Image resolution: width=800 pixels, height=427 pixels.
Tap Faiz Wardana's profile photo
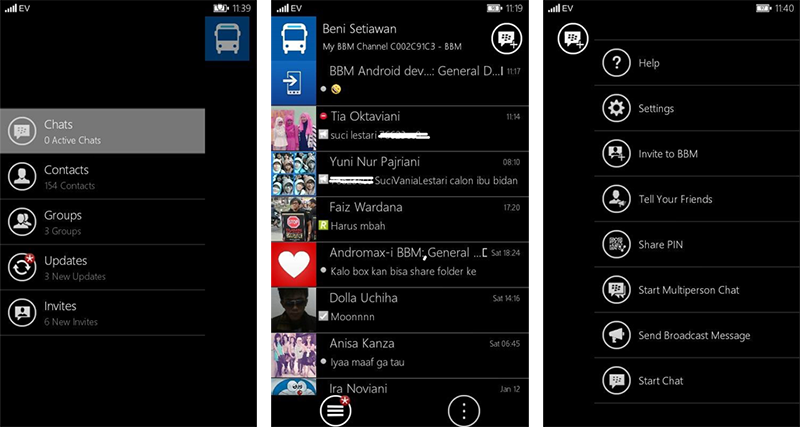[x=293, y=219]
